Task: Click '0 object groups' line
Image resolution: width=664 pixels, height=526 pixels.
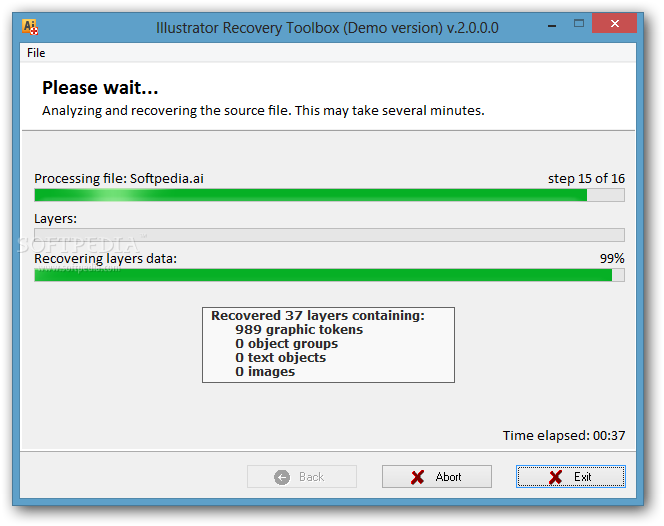Action: click(x=287, y=343)
